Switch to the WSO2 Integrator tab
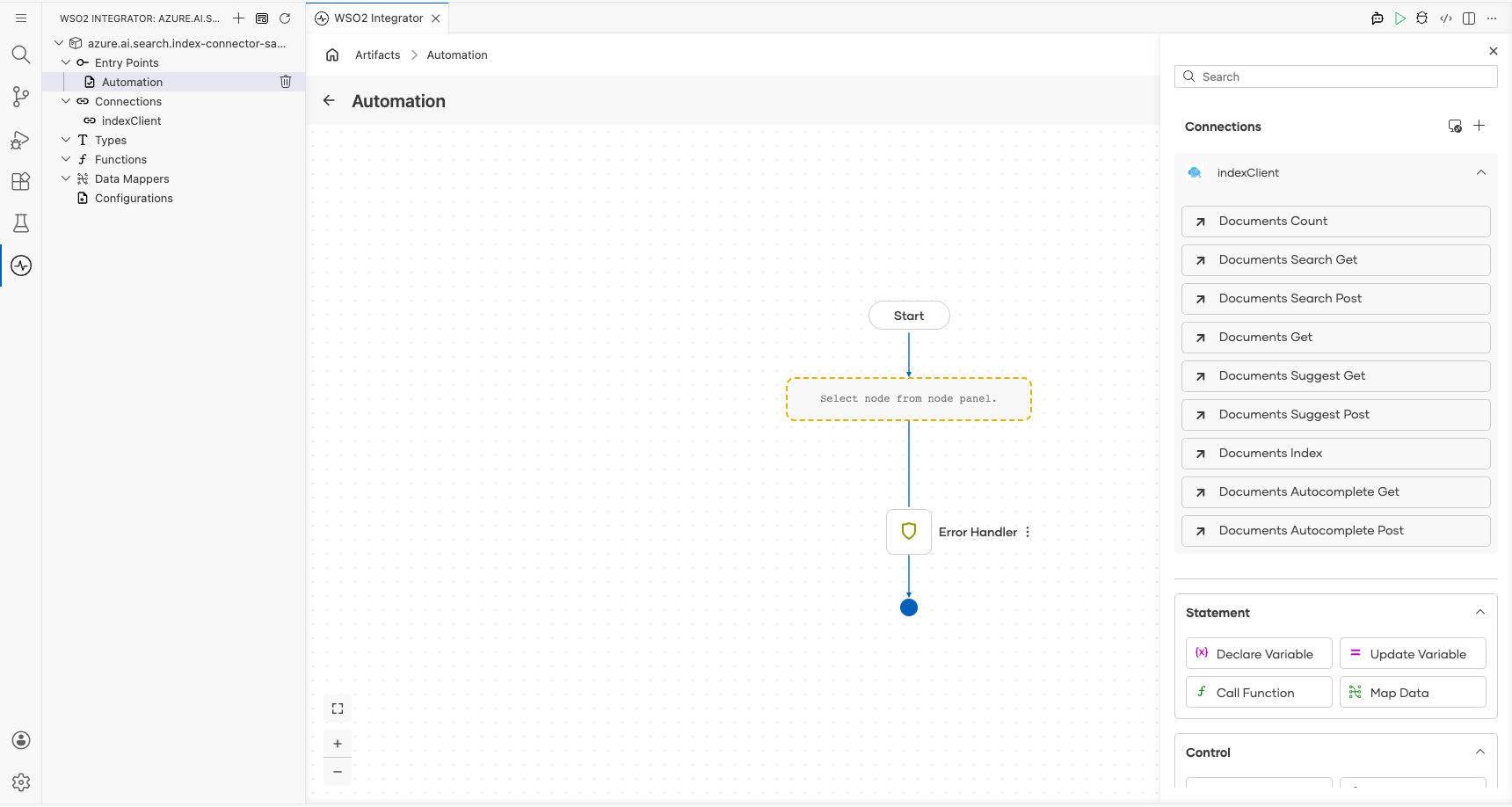The image size is (1512, 807). click(378, 18)
